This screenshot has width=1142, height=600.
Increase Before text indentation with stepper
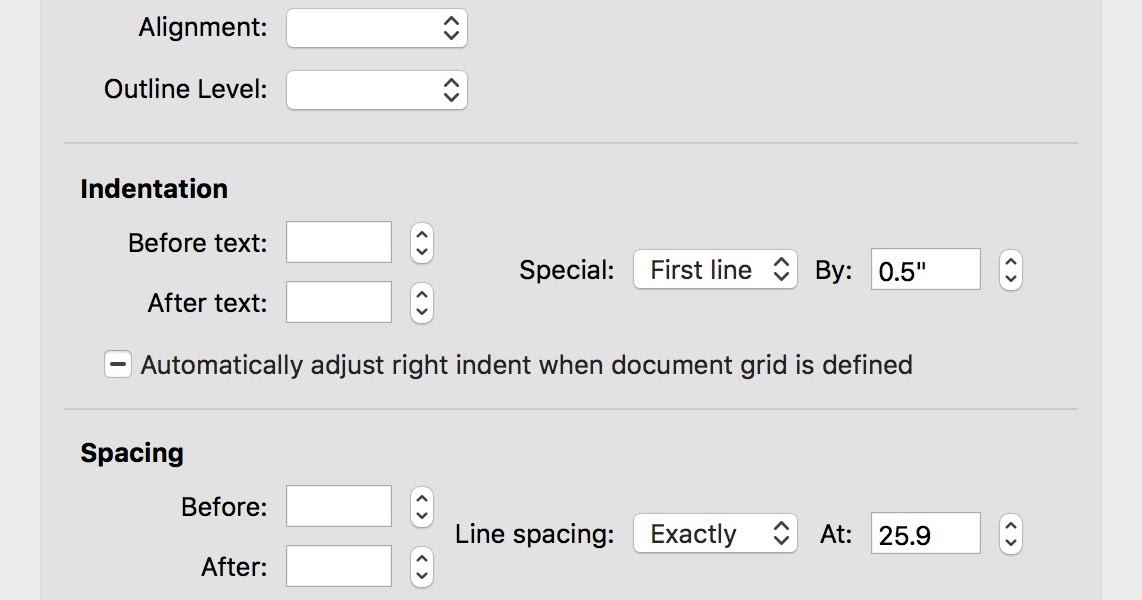(421, 235)
